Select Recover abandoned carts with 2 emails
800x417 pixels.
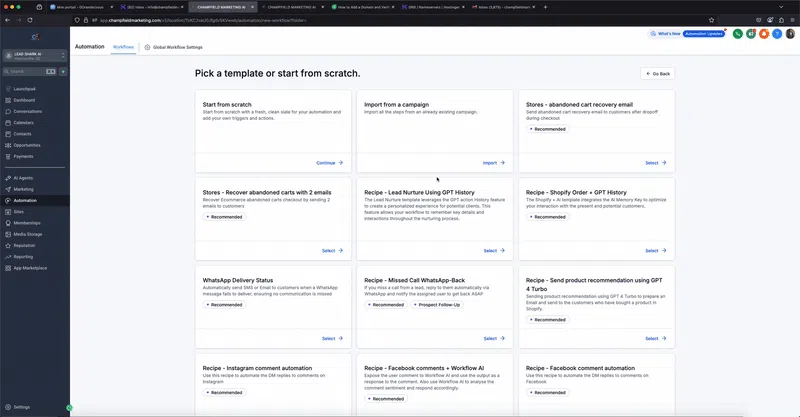pyautogui.click(x=332, y=251)
